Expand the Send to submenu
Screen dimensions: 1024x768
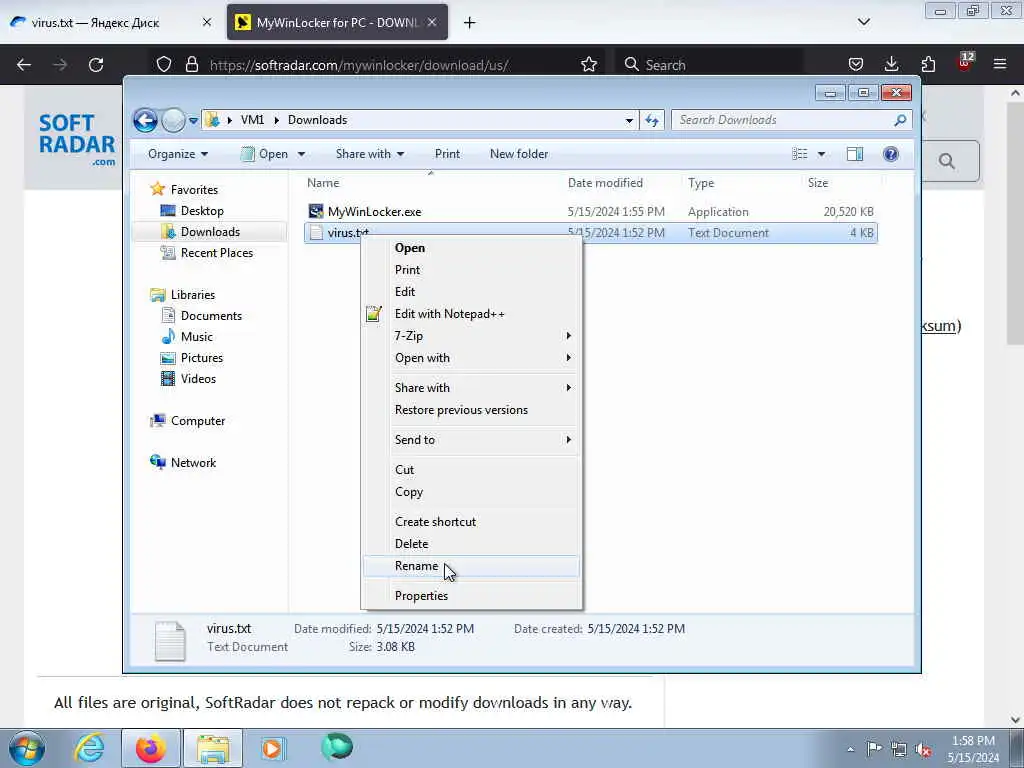click(471, 440)
